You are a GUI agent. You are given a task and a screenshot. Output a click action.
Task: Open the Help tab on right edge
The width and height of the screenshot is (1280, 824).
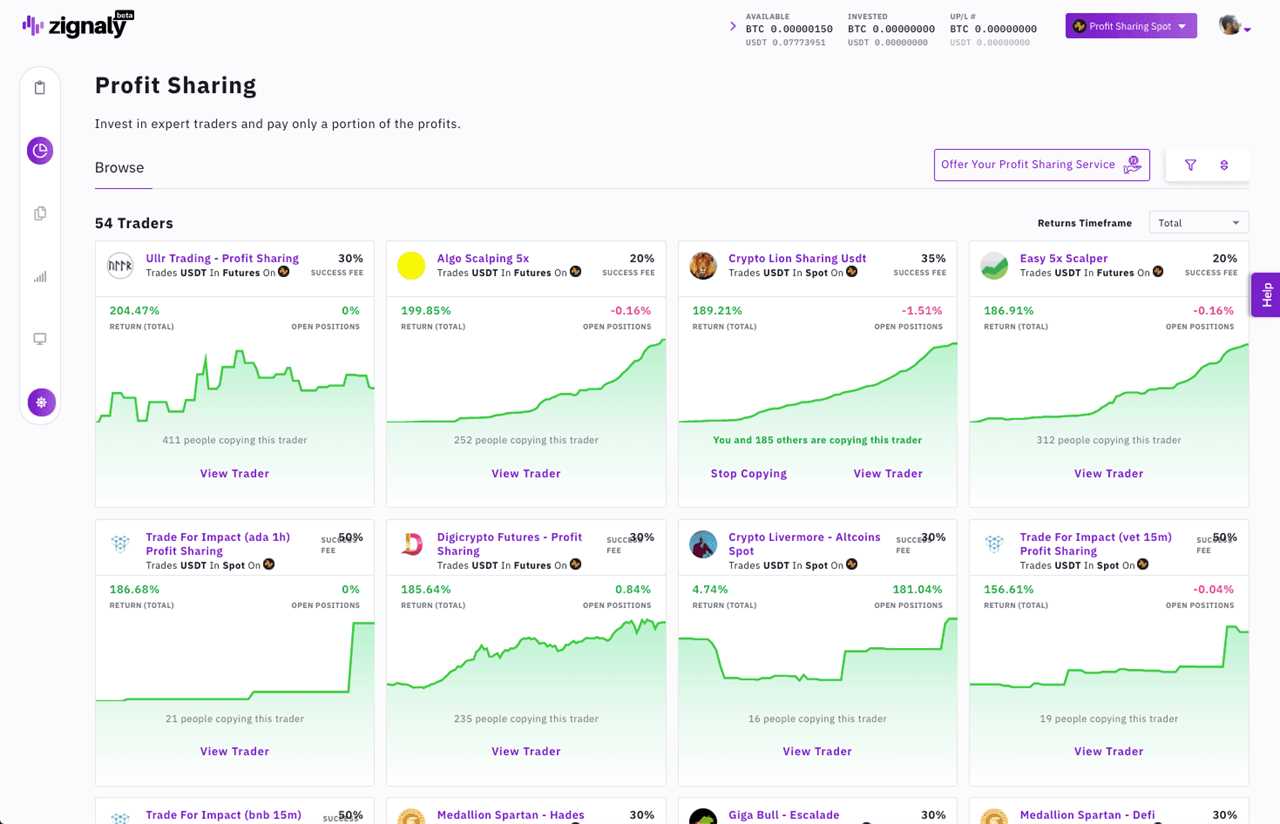click(x=1266, y=295)
